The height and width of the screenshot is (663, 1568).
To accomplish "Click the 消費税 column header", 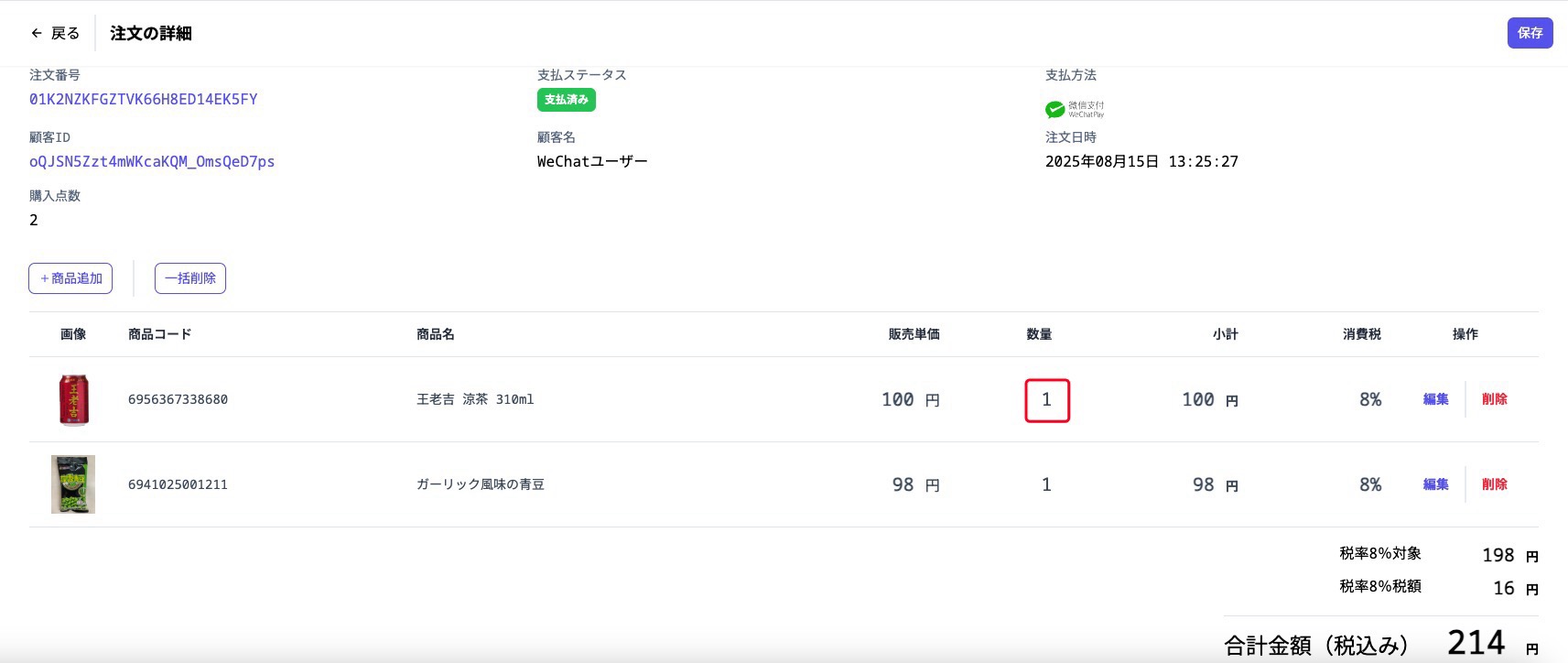I will [x=1362, y=334].
